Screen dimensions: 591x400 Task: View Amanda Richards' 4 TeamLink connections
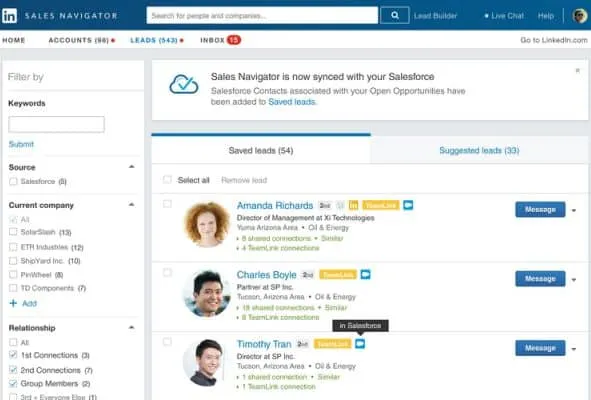tap(280, 248)
